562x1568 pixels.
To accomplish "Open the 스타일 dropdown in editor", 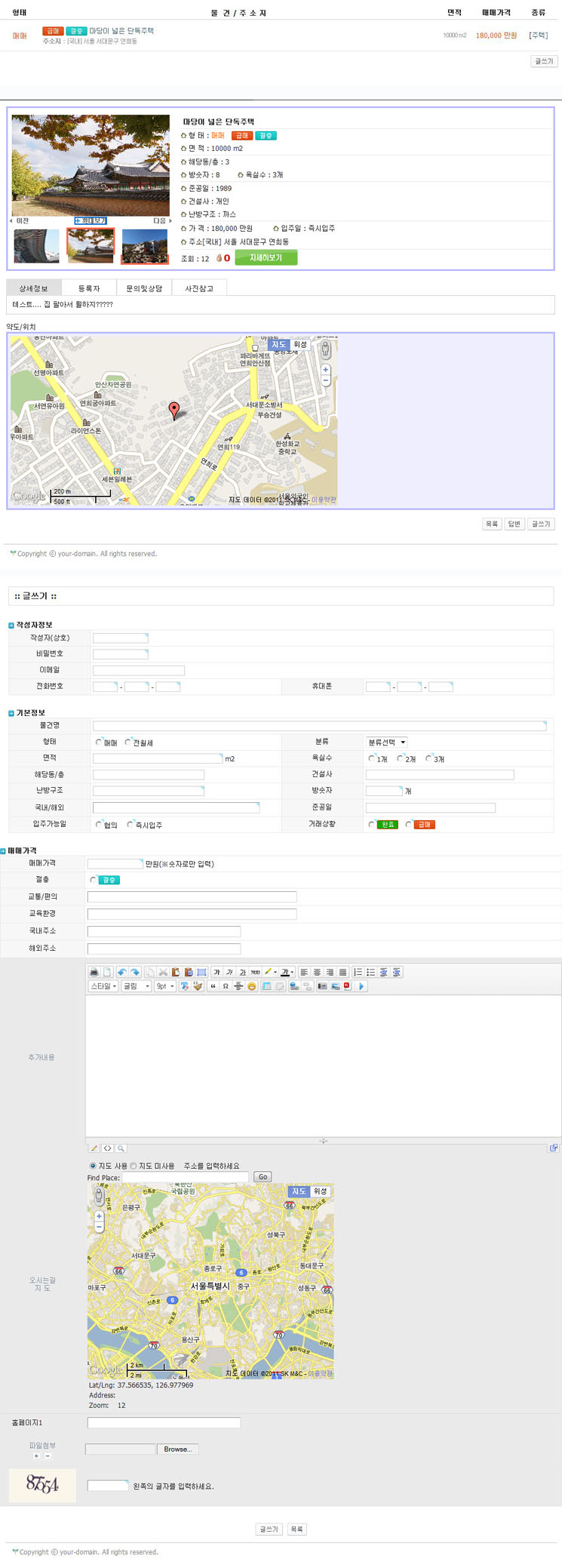I will click(103, 986).
